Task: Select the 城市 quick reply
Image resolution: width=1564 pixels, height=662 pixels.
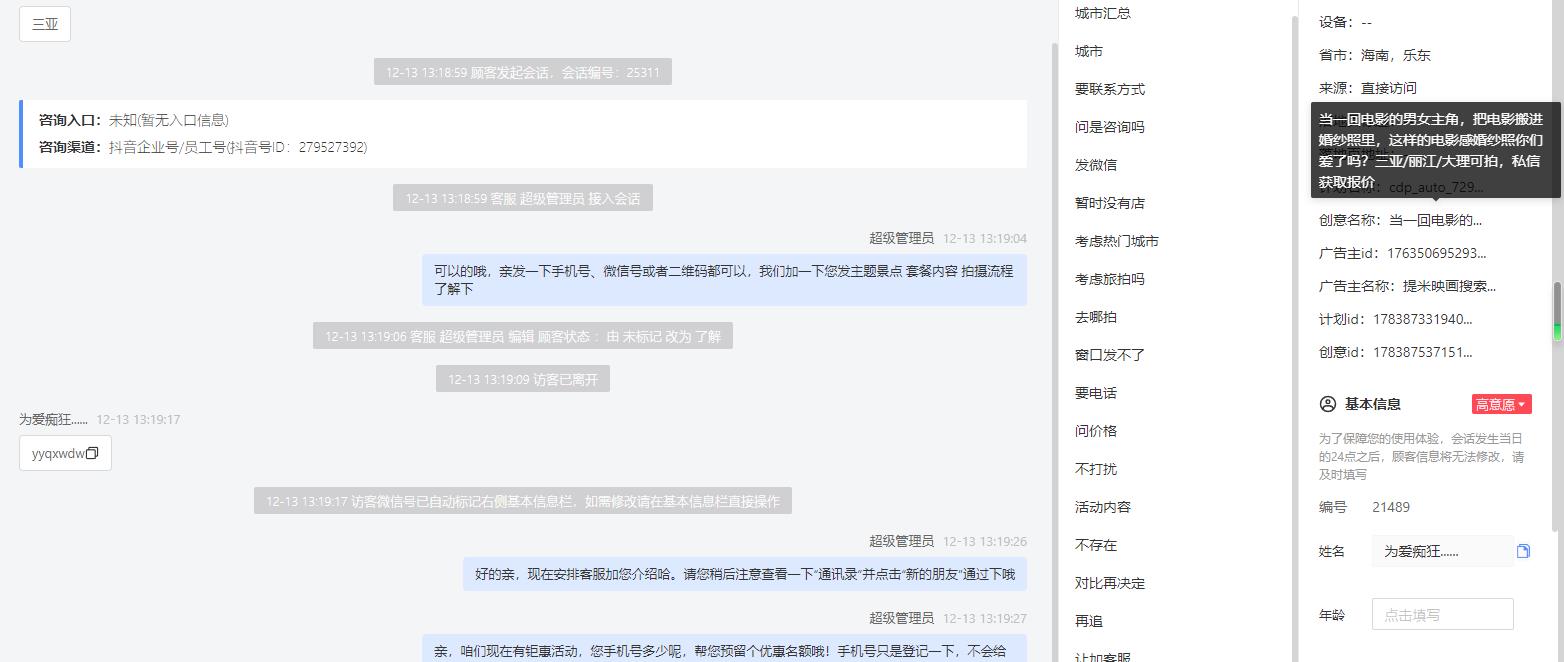Action: click(x=1089, y=51)
